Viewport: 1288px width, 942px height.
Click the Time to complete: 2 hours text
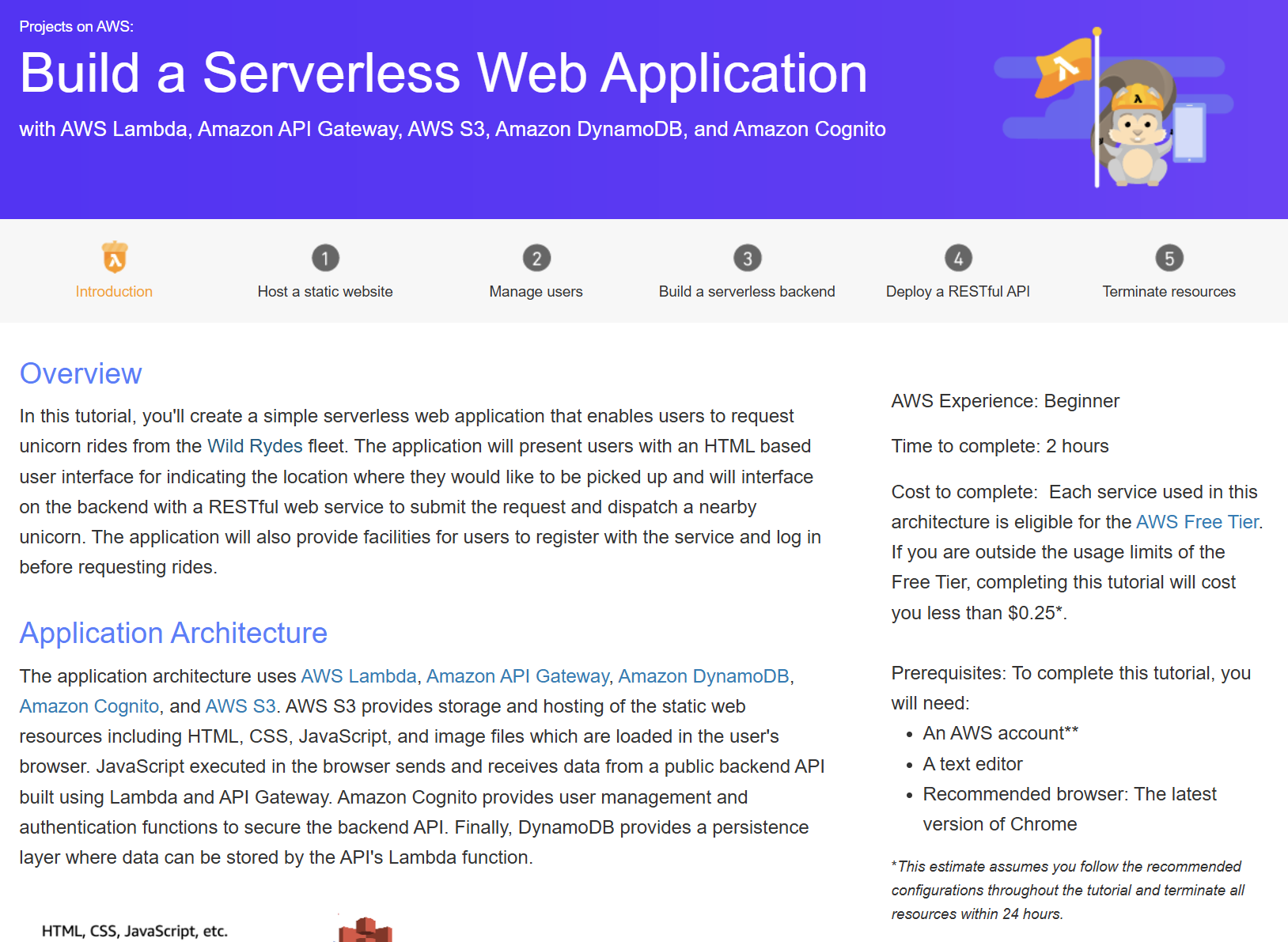(1000, 446)
